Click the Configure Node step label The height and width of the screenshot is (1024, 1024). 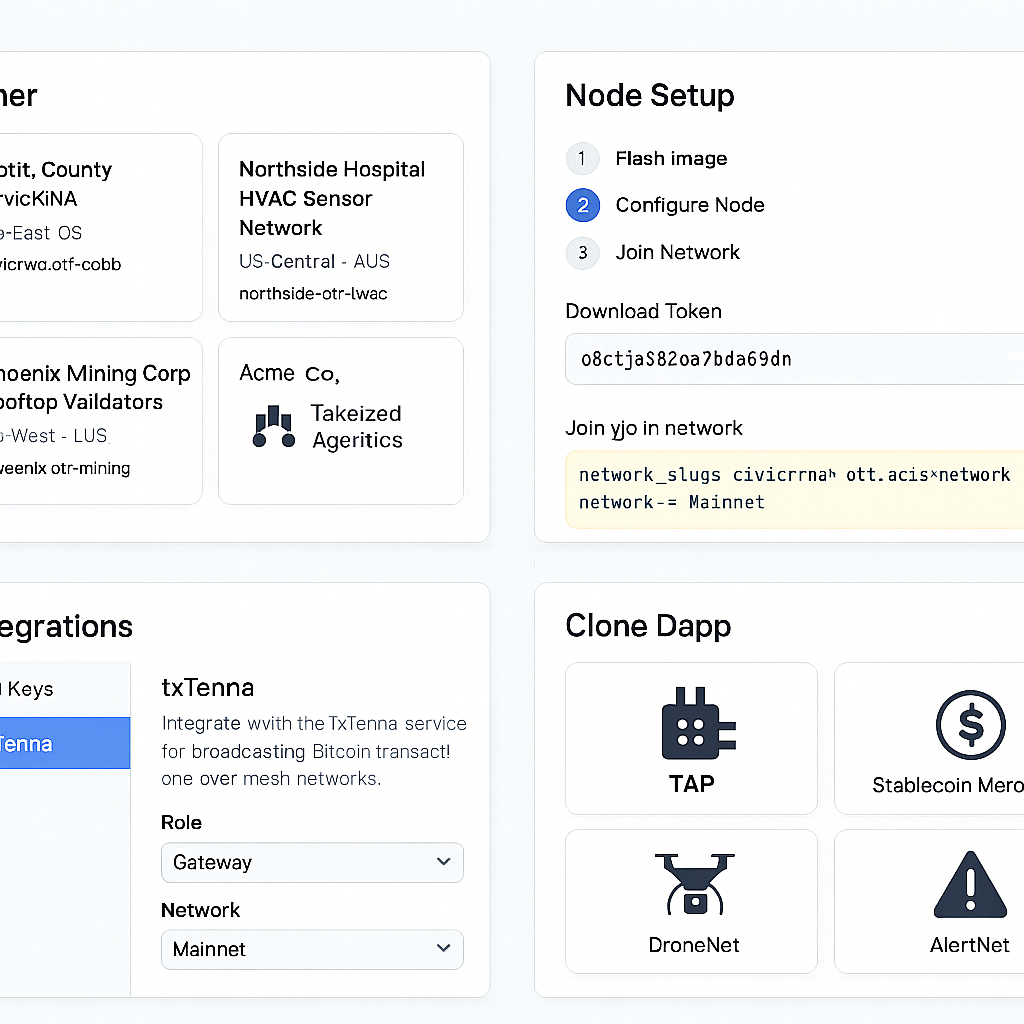tap(690, 205)
